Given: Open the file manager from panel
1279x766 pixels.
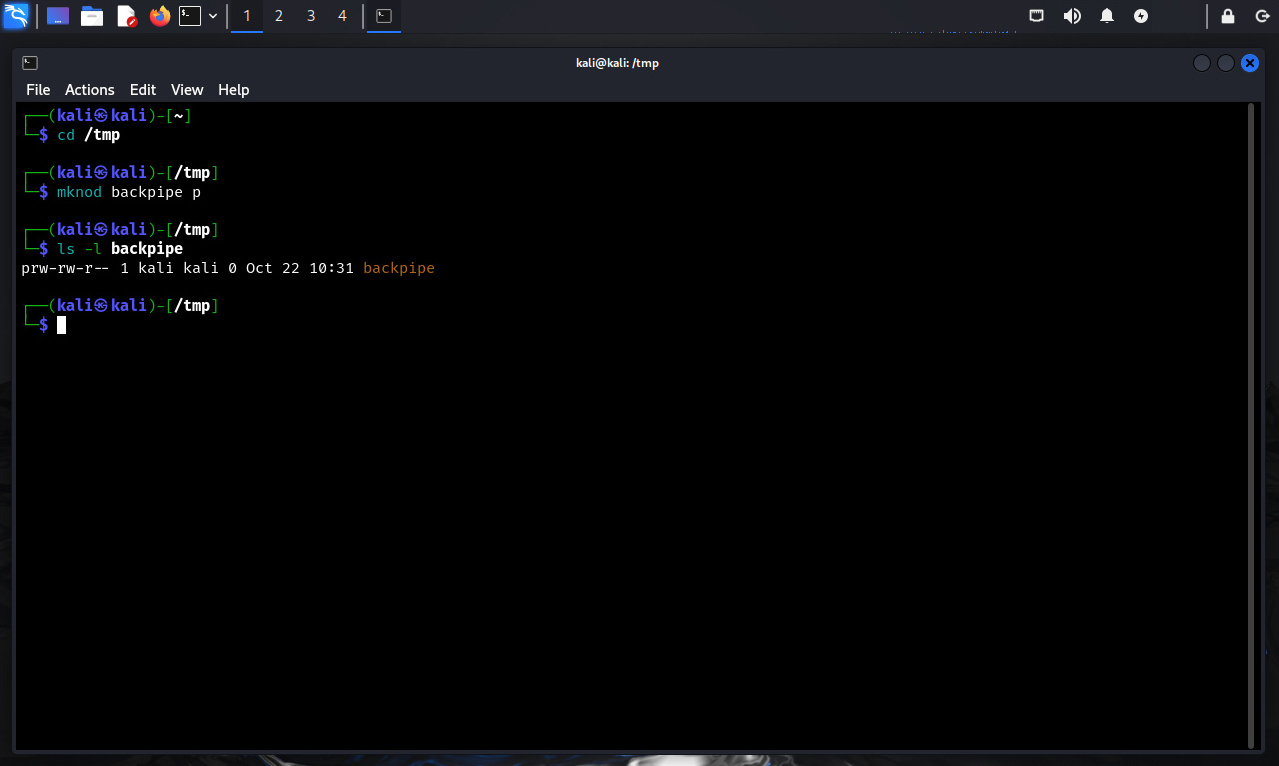Looking at the screenshot, I should (x=92, y=16).
